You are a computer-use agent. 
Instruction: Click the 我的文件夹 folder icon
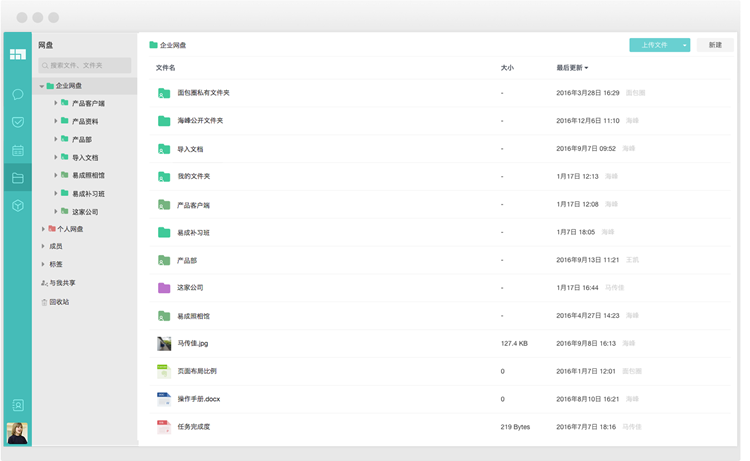coord(164,177)
